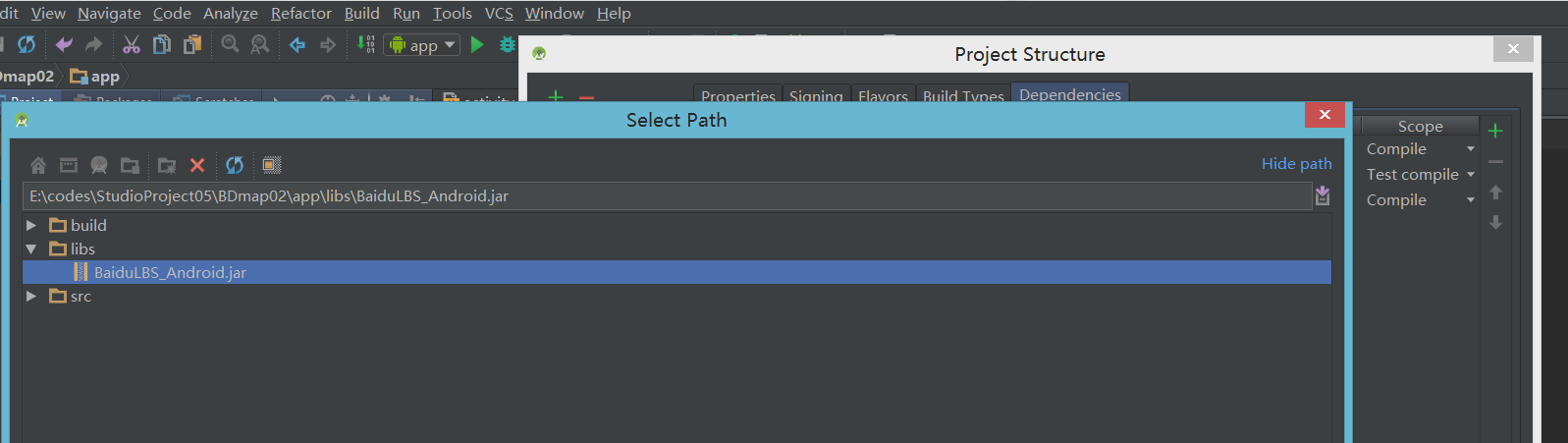This screenshot has height=443, width=1568.
Task: Click the red delete icon
Action: [x=197, y=165]
